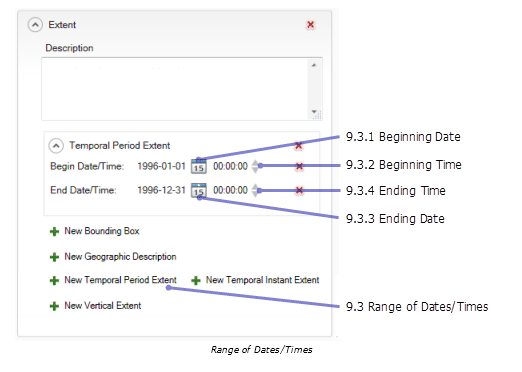Screen dimensions: 522x372
Task: Adjust the Begin time spinner arrows
Action: tap(255, 166)
